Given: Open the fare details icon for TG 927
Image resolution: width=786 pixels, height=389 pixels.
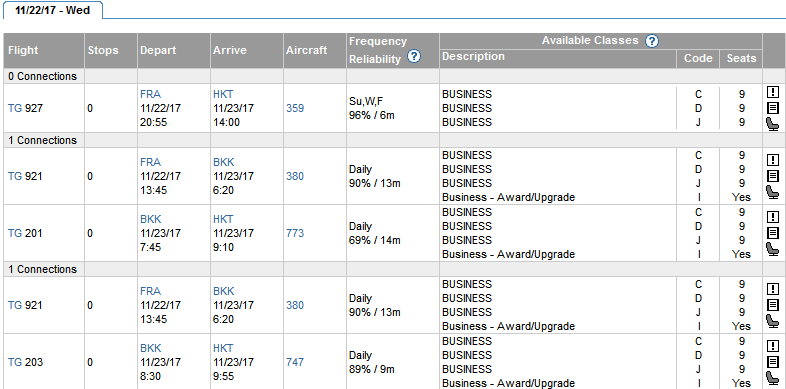Looking at the screenshot, I should tap(773, 108).
